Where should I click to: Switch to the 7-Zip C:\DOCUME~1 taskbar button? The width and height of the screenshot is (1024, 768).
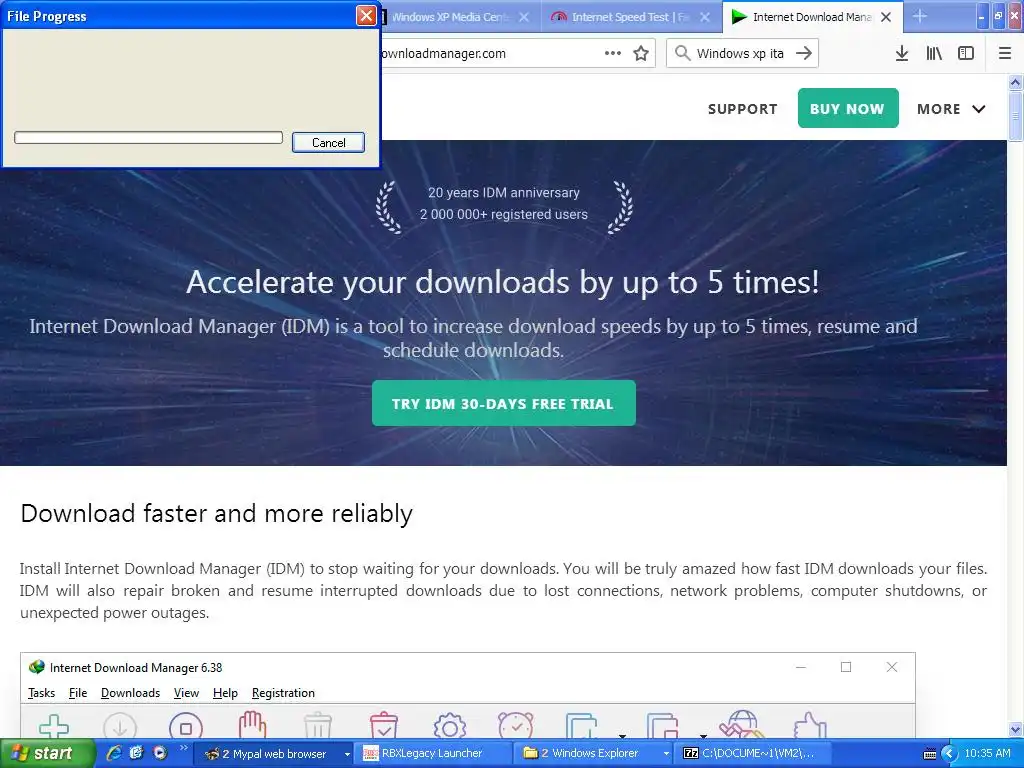click(751, 754)
